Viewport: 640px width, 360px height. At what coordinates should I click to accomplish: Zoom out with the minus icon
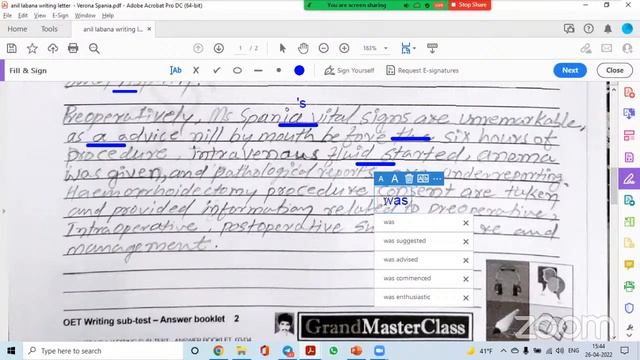324,49
